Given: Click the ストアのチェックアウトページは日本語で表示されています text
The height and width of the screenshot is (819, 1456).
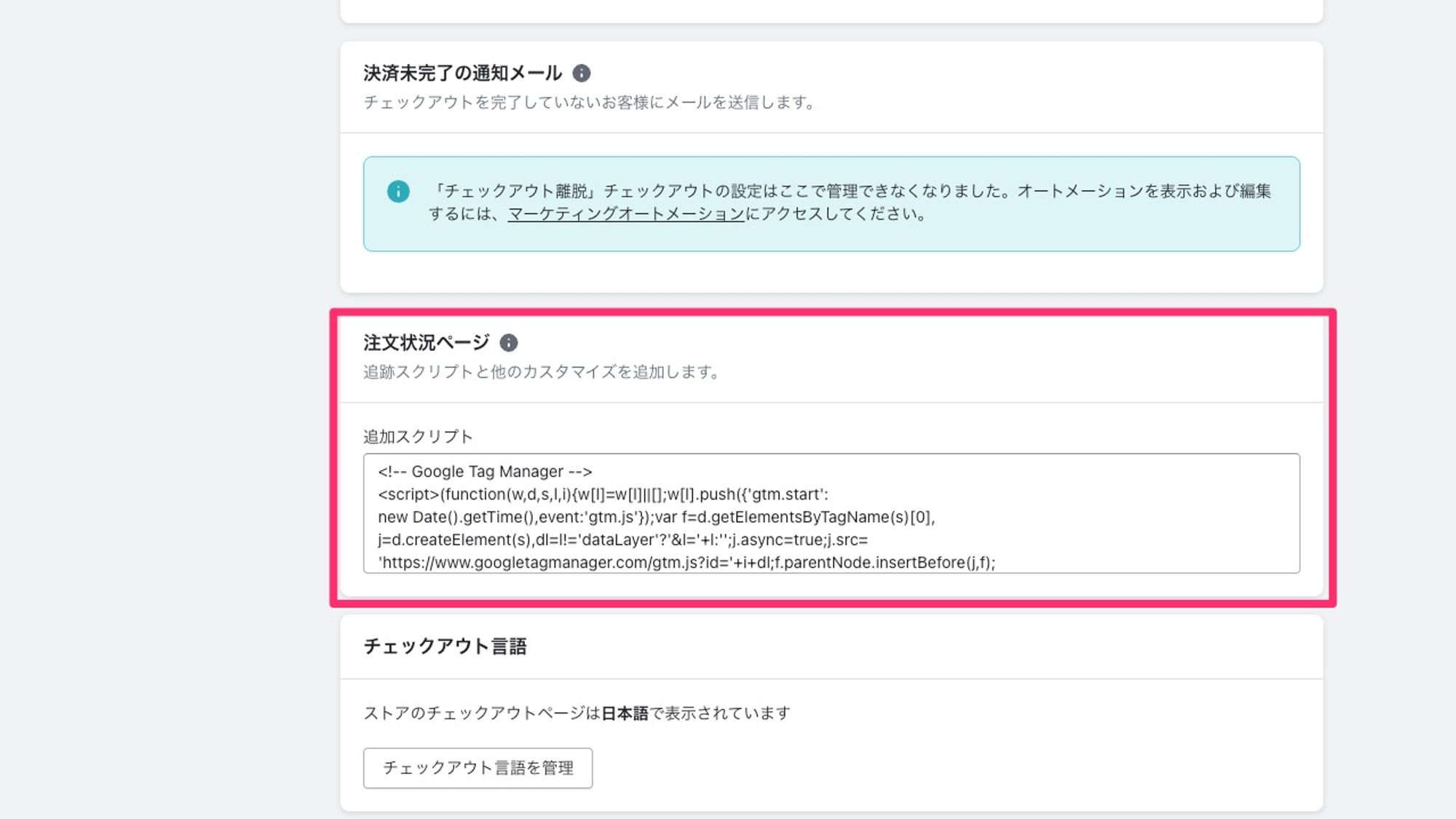Looking at the screenshot, I should point(577,713).
